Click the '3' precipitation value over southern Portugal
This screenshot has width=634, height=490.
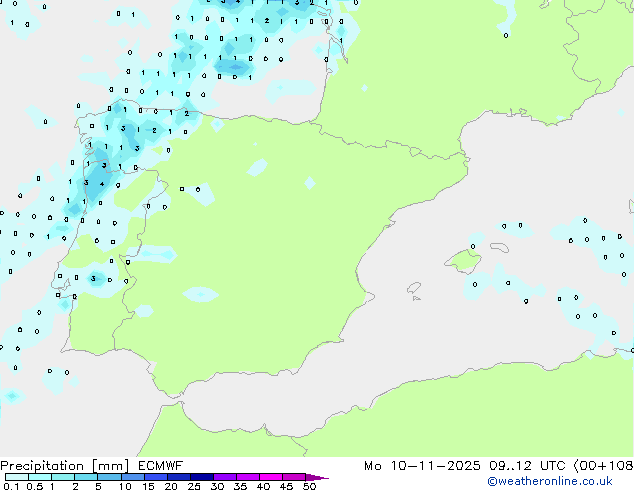93,279
